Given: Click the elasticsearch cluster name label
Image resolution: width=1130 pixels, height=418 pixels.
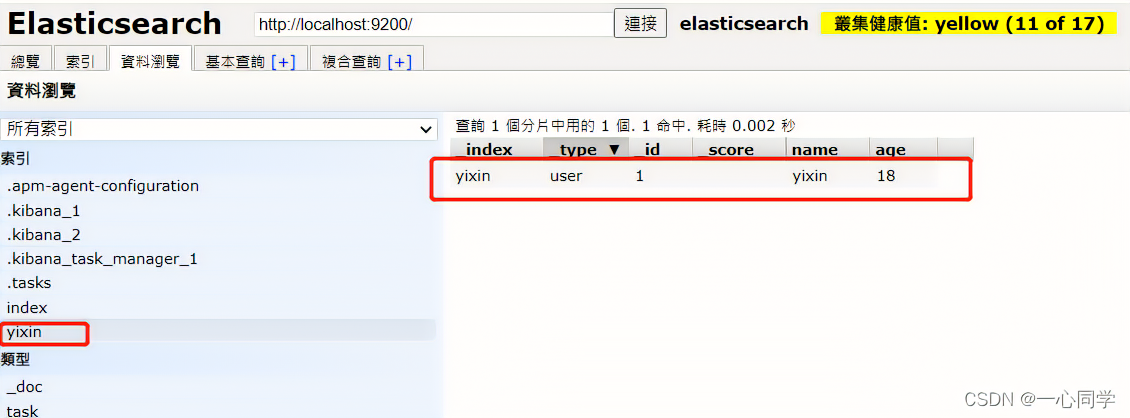Looking at the screenshot, I should click(x=744, y=24).
